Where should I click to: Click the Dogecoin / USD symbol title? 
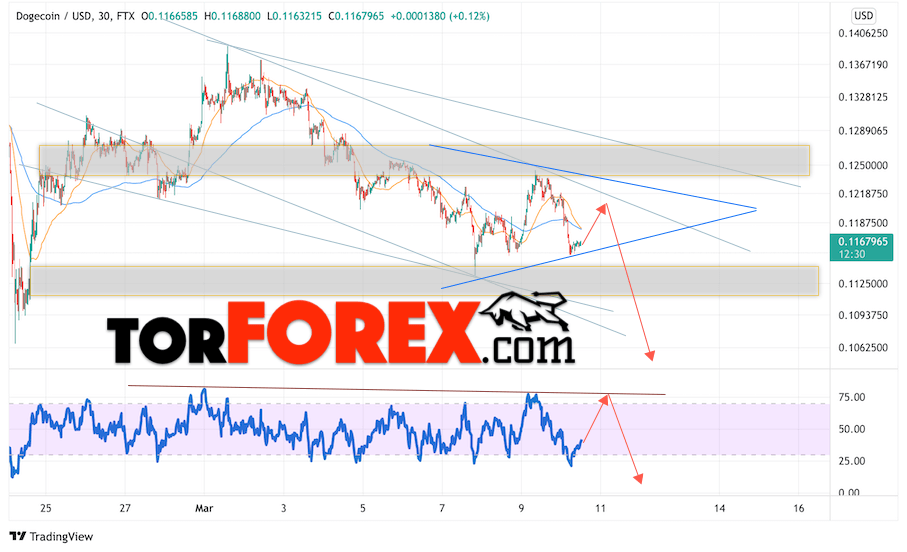click(54, 16)
